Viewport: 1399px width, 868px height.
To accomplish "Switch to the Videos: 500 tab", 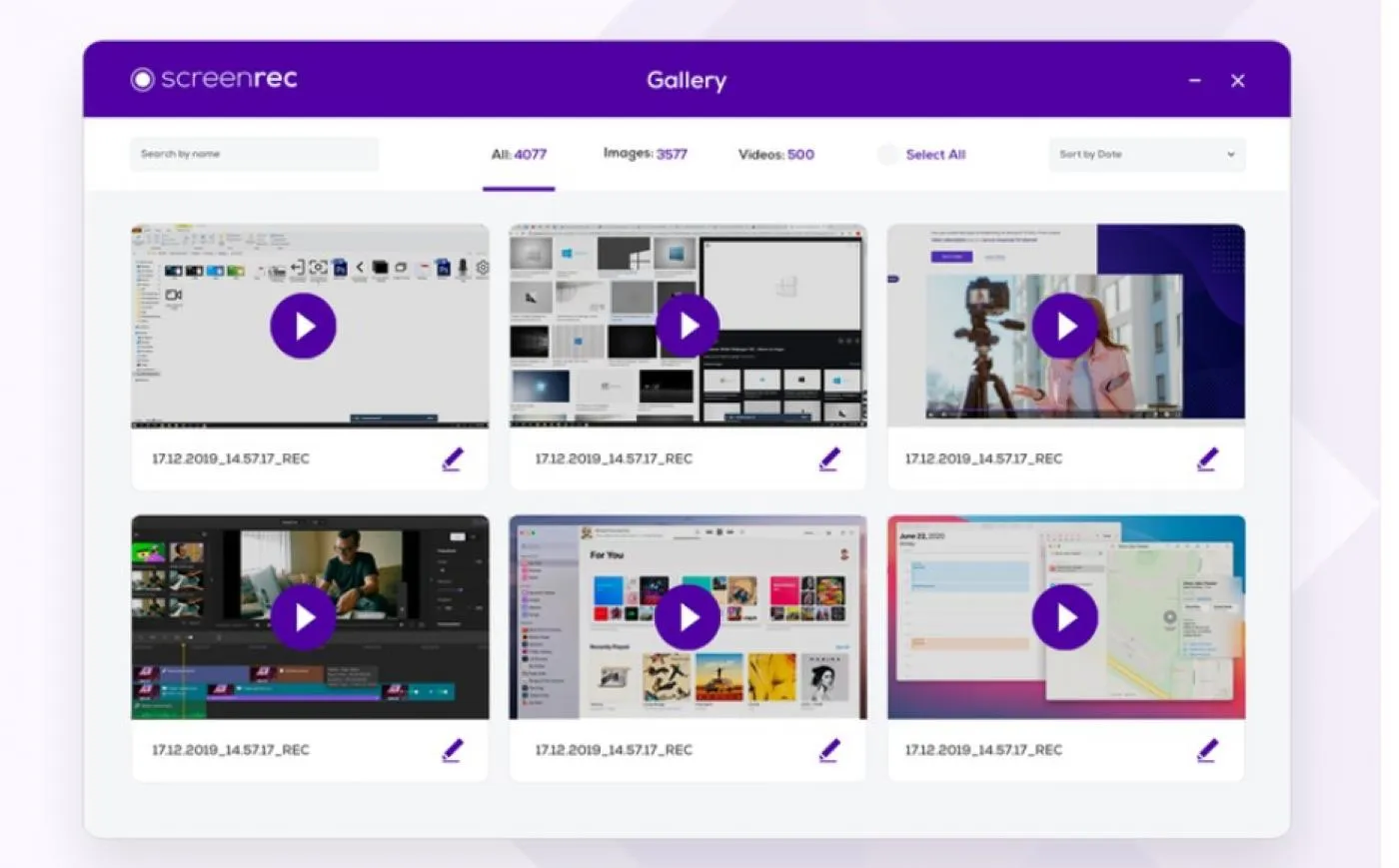I will tap(776, 155).
